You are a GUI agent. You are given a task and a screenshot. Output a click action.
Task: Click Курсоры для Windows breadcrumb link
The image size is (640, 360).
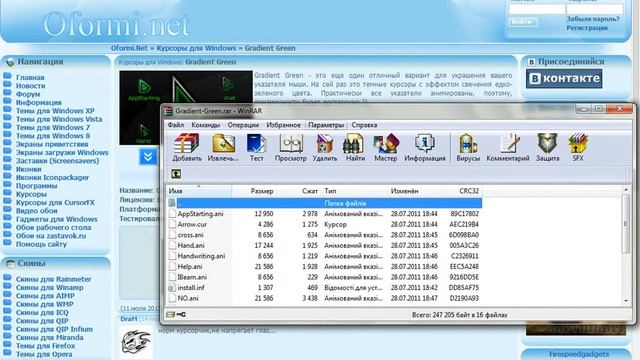pyautogui.click(x=196, y=48)
